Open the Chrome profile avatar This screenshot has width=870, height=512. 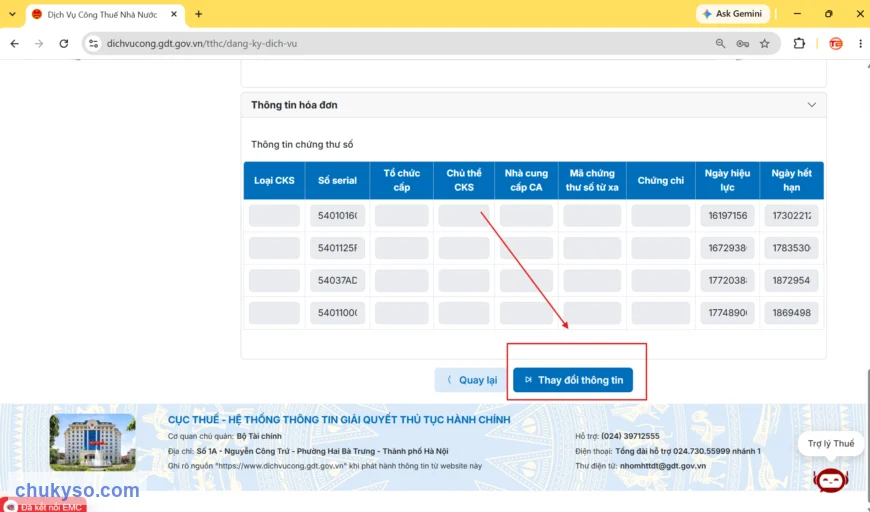836,43
